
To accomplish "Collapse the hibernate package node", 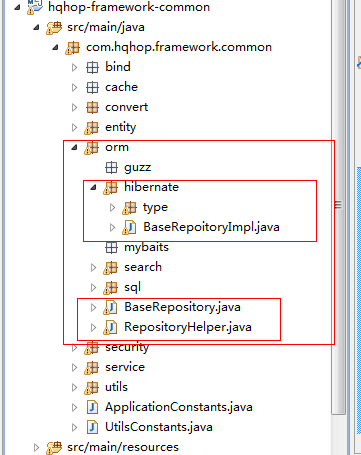I will (x=93, y=187).
